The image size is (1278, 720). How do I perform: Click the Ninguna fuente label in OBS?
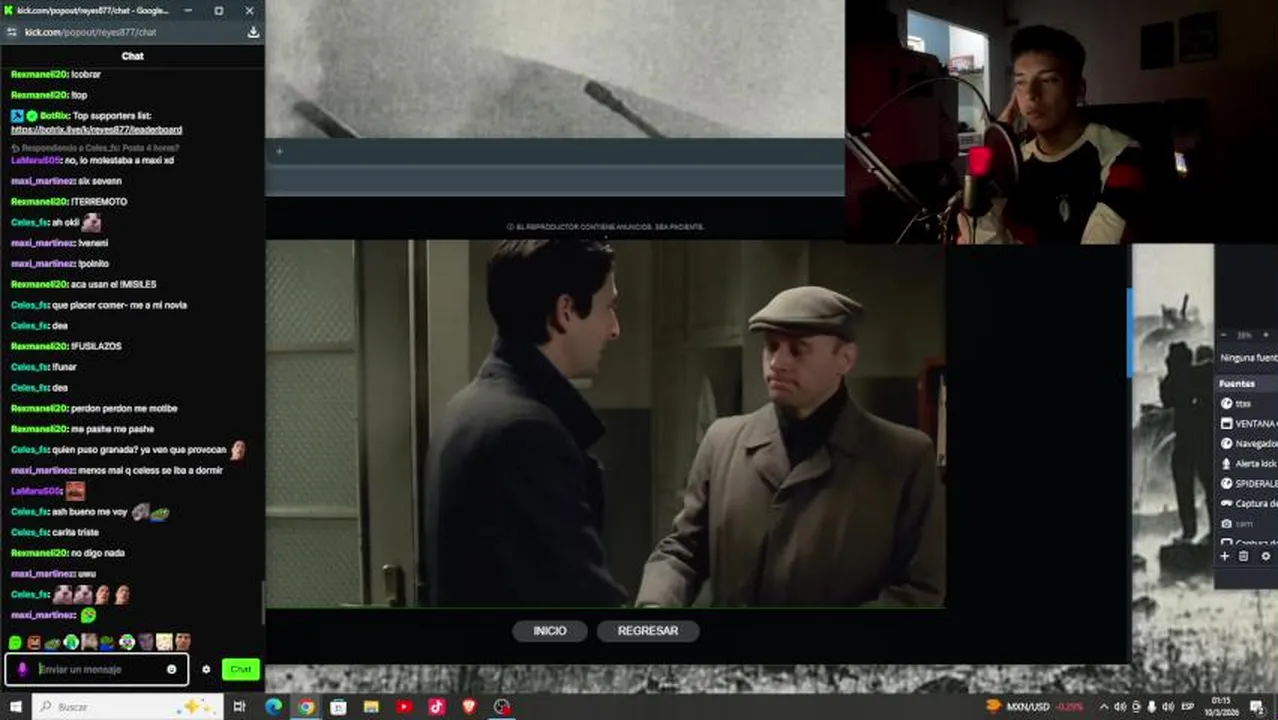[x=1248, y=358]
